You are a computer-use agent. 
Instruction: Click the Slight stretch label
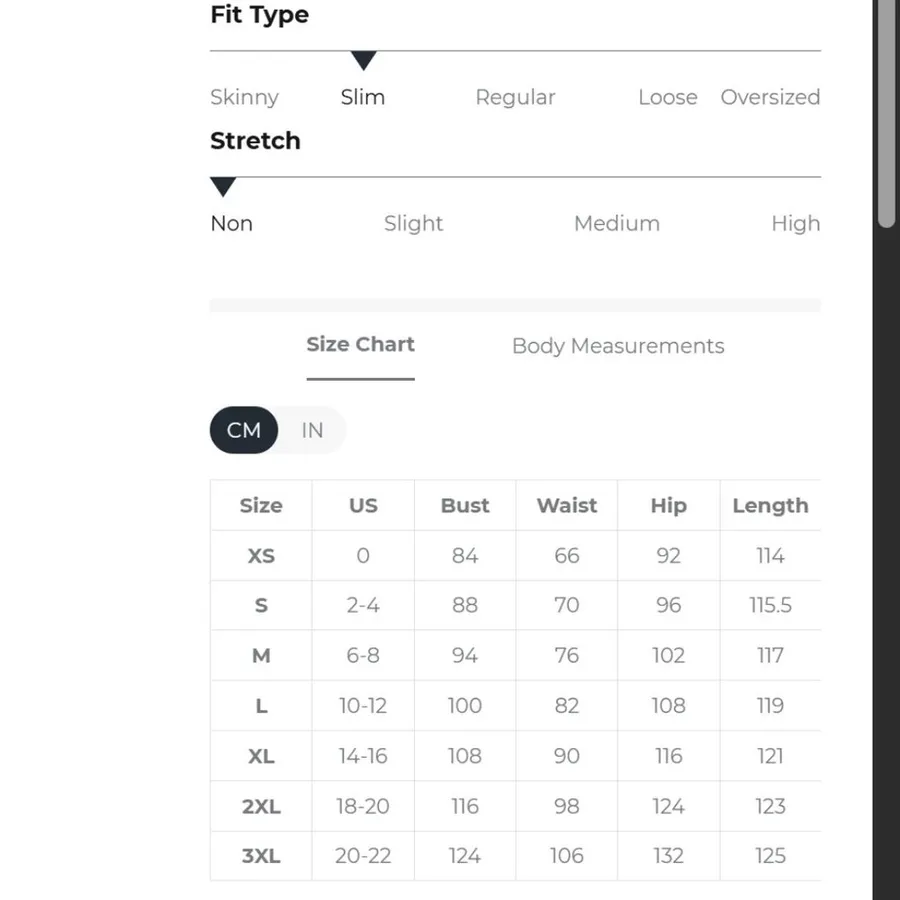(x=413, y=224)
